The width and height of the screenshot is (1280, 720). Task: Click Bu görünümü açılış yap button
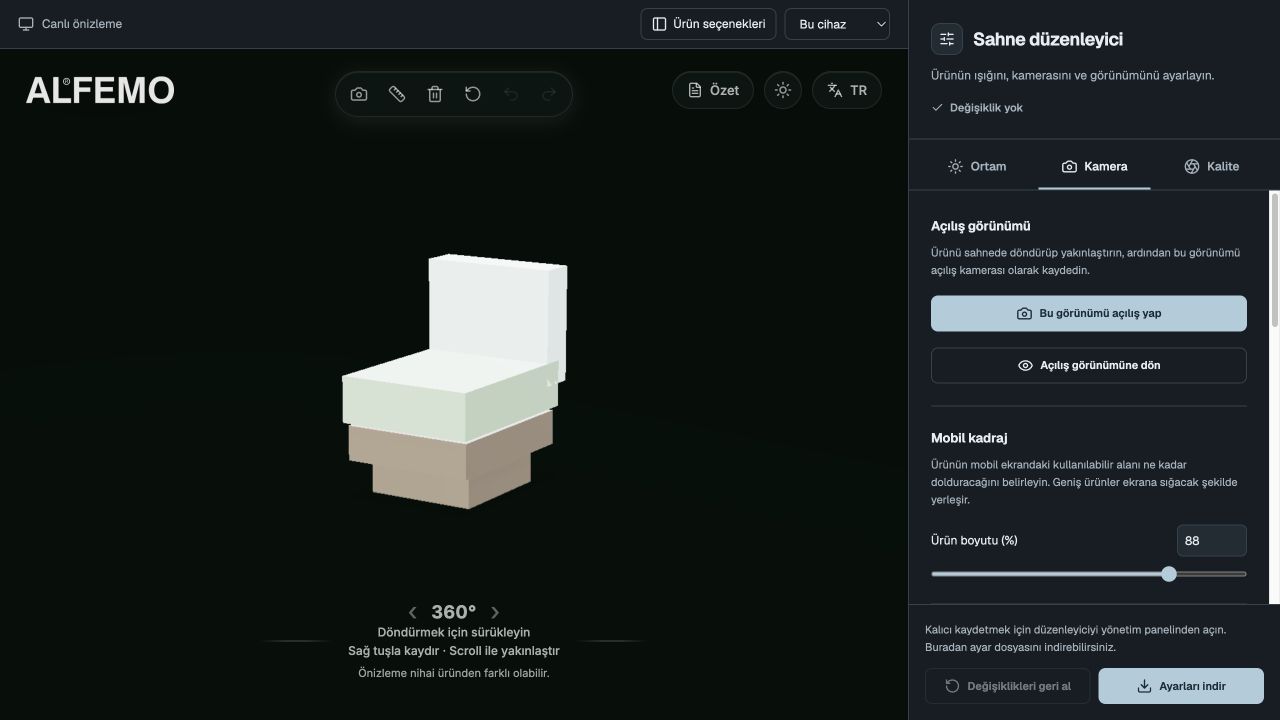(x=1089, y=313)
